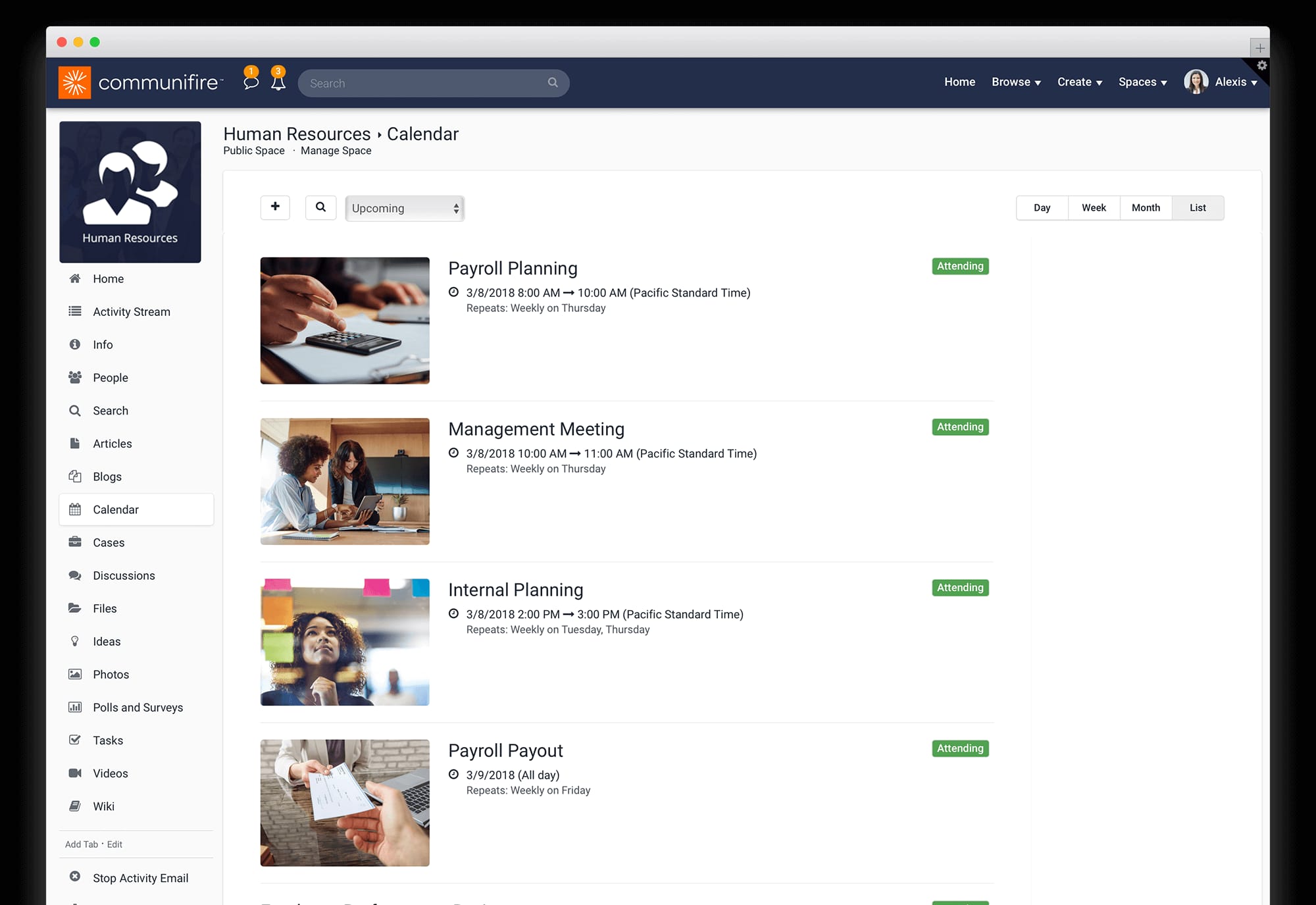This screenshot has height=905, width=1316.
Task: Click Attending badge for Management Meeting
Action: tap(960, 427)
